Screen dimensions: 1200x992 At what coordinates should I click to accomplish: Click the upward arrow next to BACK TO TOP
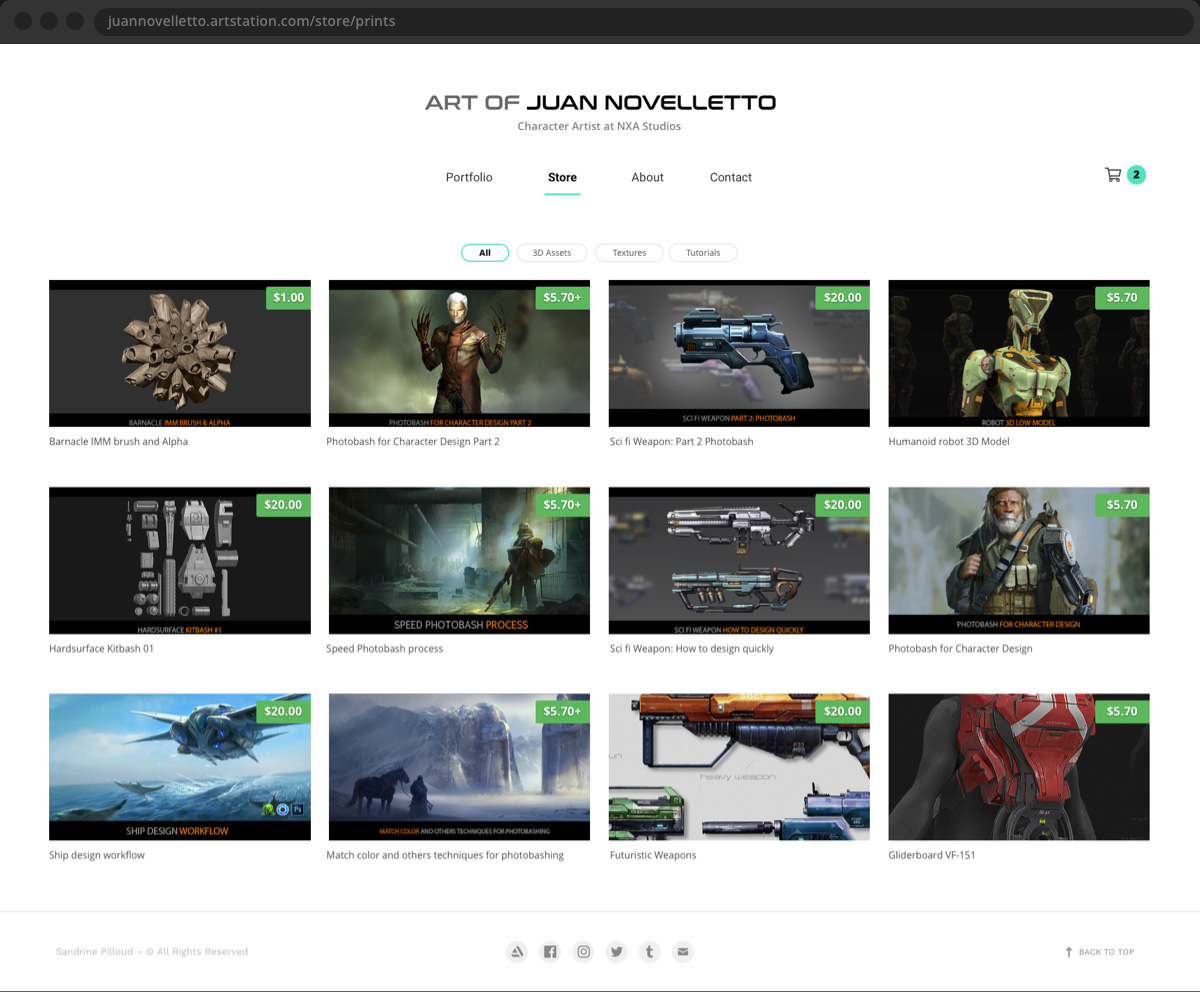[1069, 951]
